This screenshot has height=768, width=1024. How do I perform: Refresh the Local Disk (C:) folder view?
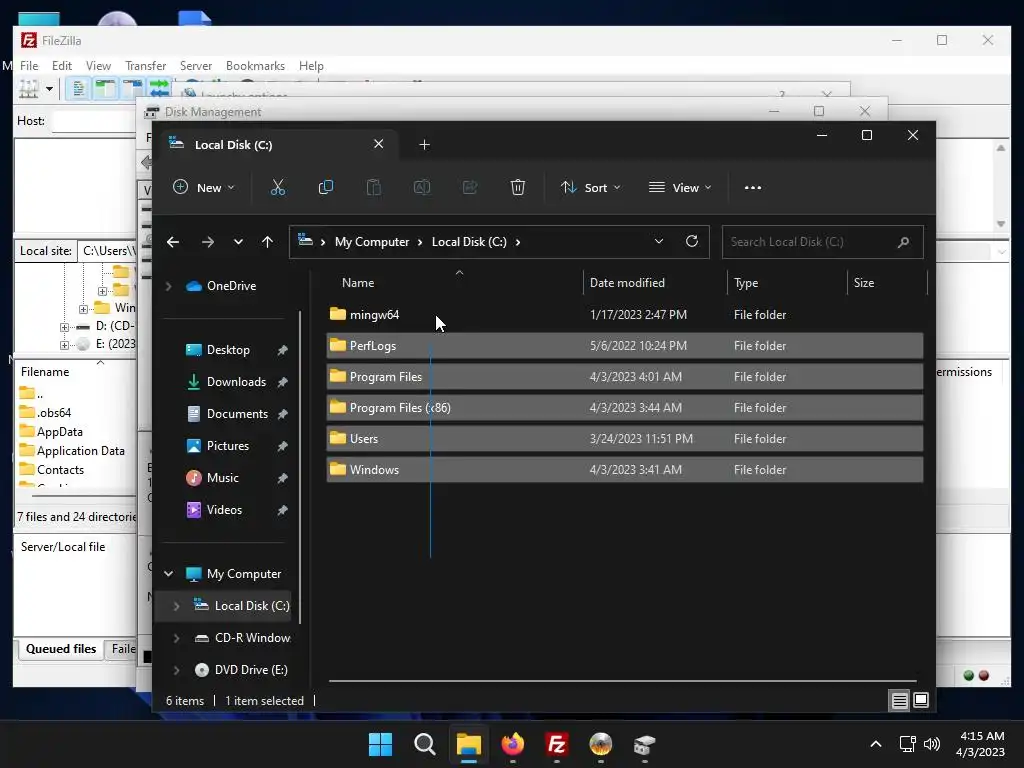pyautogui.click(x=692, y=242)
